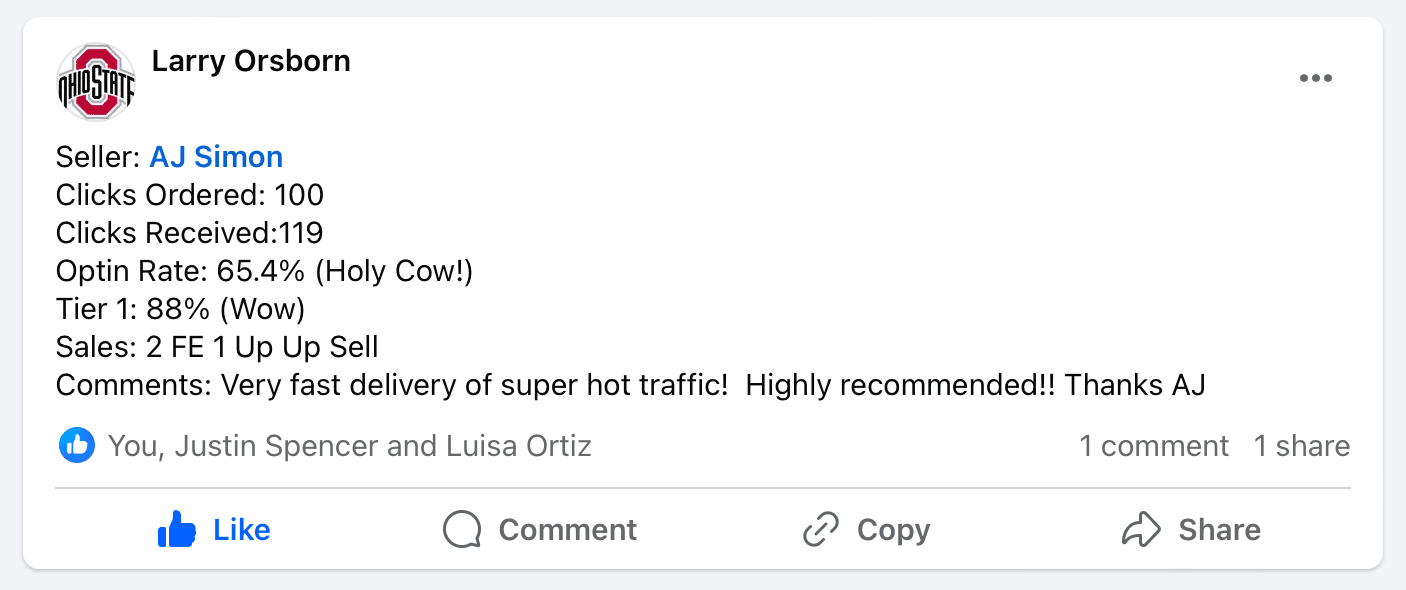Open the post options three-dot menu

(x=1315, y=79)
